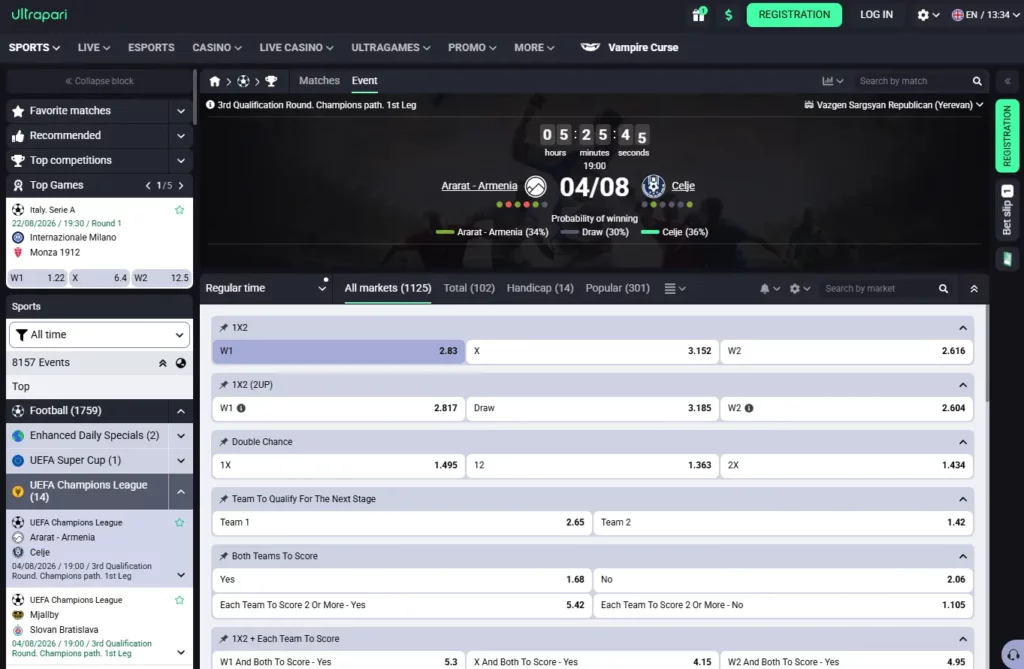The width and height of the screenshot is (1024, 669).
Task: Click the pie-chart icon beside 8157 Events
Action: 181,363
